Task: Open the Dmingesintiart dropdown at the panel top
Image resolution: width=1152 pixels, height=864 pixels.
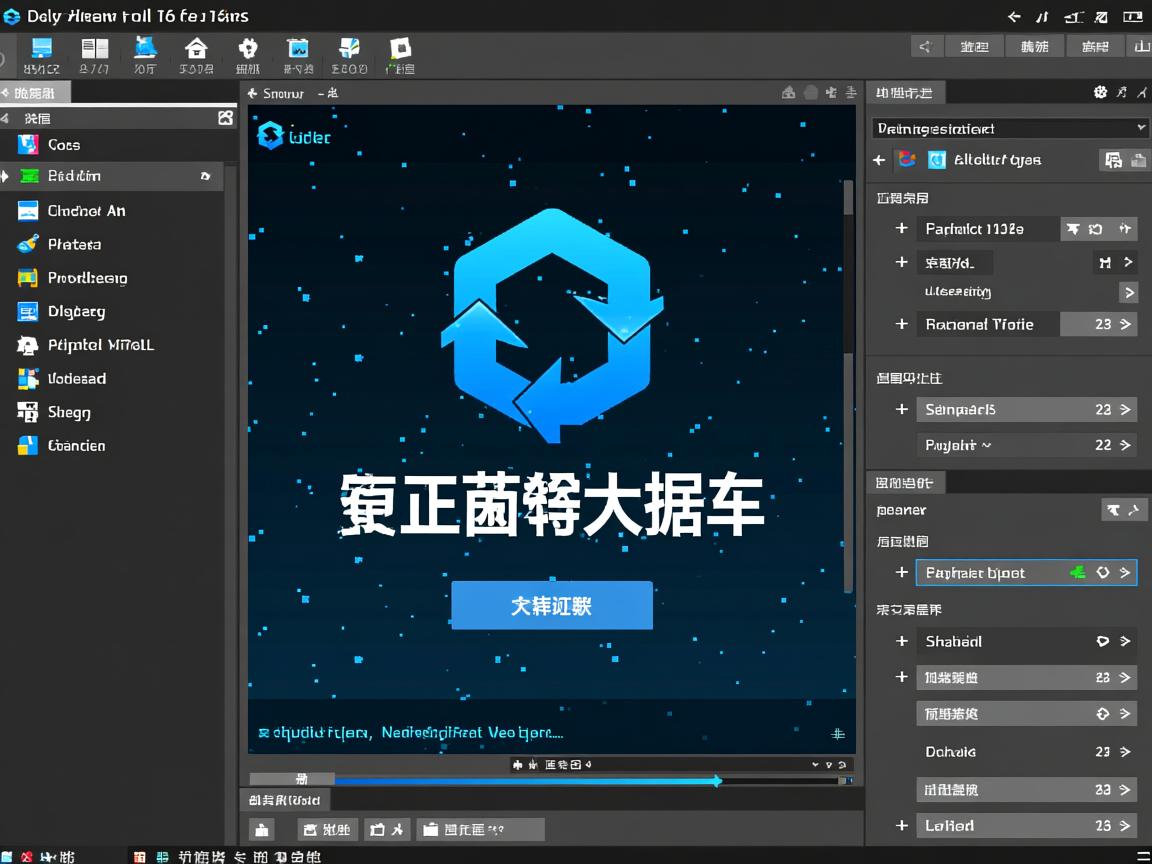Action: coord(1008,127)
